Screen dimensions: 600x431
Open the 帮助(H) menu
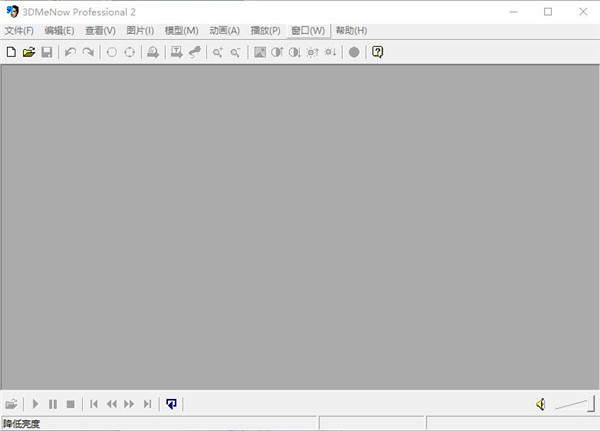351,31
